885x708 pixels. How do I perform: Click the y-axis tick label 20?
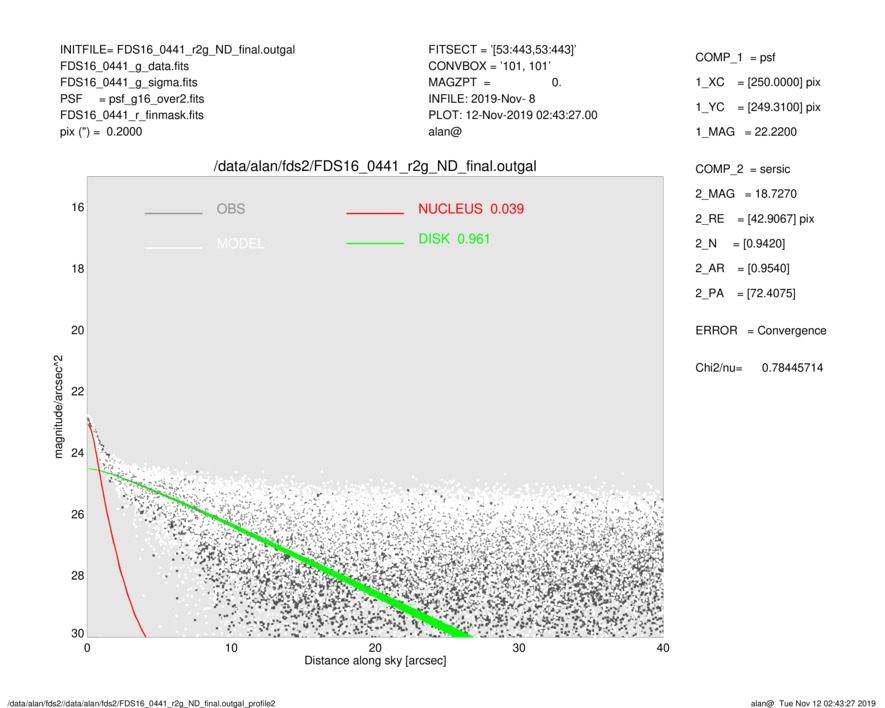pyautogui.click(x=77, y=330)
